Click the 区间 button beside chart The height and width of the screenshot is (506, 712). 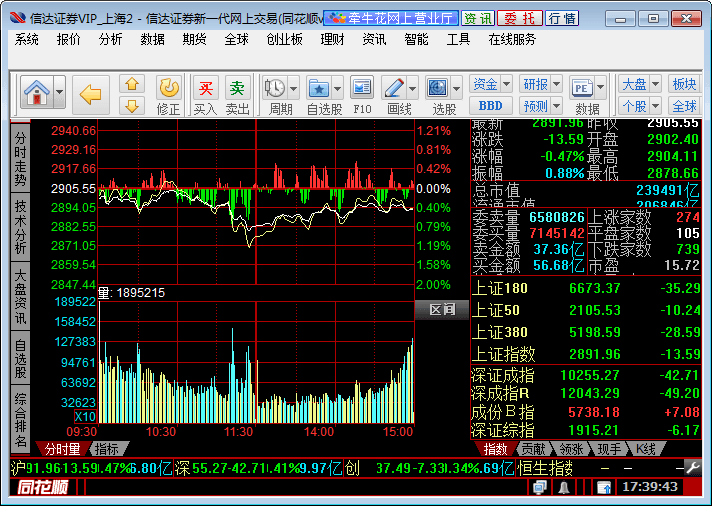point(442,310)
